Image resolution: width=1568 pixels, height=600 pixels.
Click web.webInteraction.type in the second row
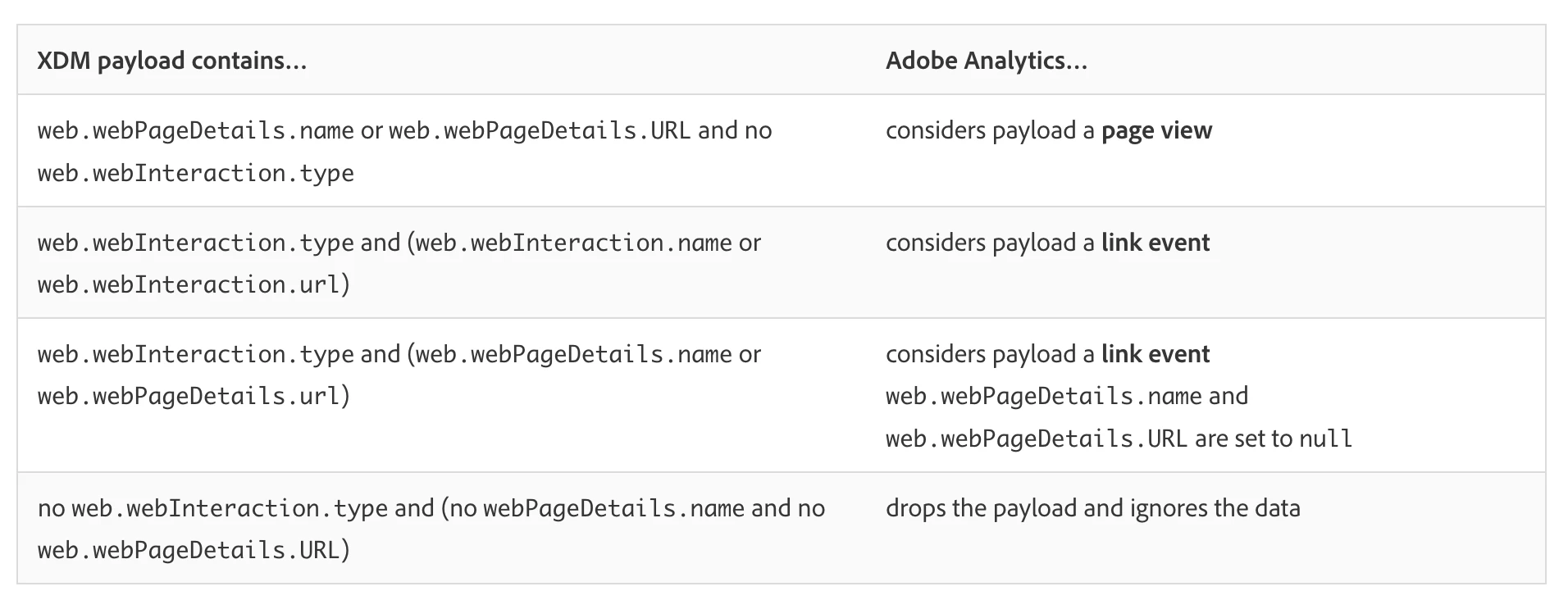tap(195, 243)
